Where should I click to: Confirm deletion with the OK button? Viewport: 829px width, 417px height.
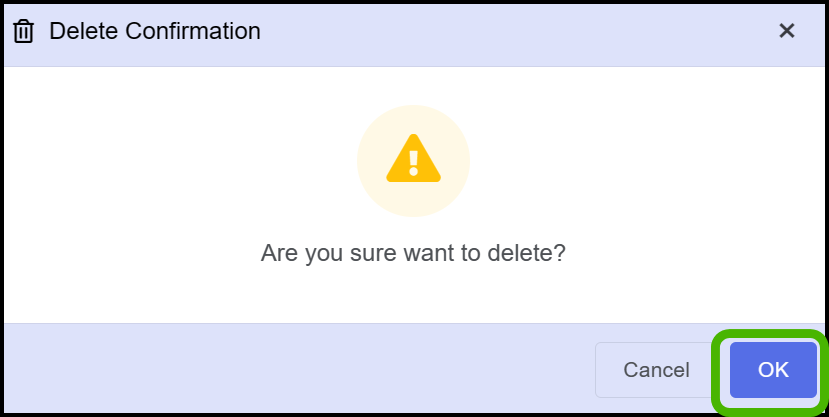coord(773,370)
